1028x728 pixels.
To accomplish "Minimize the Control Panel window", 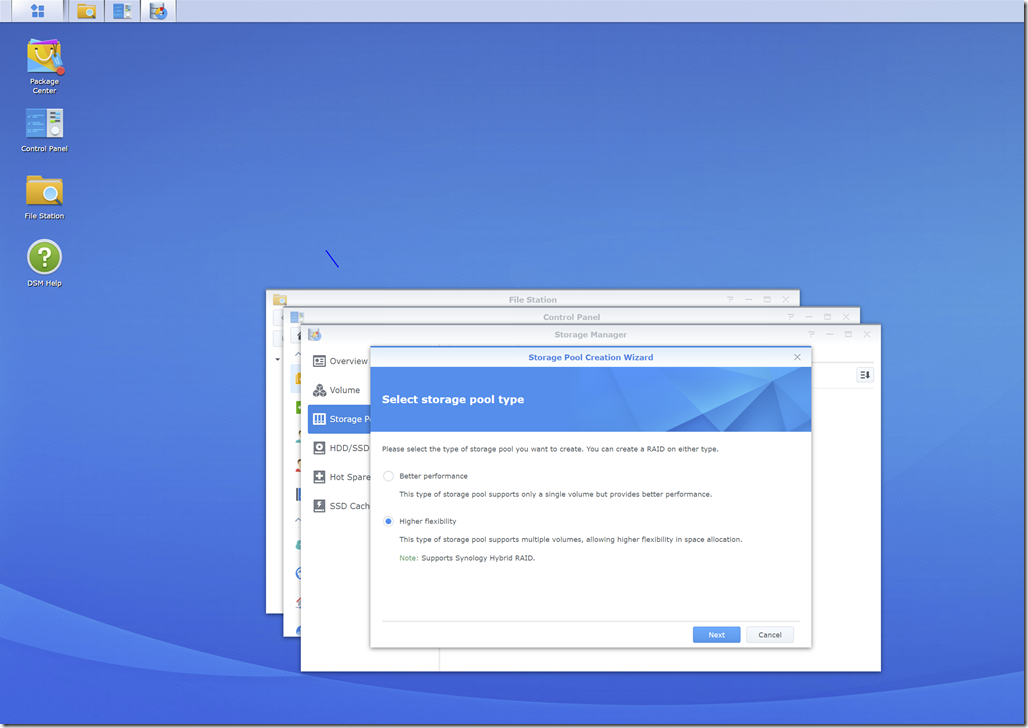I will click(809, 317).
